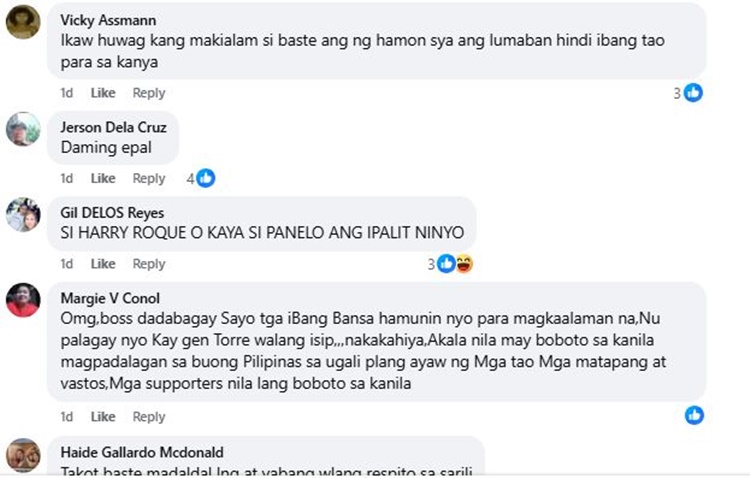Open Gil DELOS Reyes' profile picture
The width and height of the screenshot is (750, 478).
pyautogui.click(x=22, y=214)
